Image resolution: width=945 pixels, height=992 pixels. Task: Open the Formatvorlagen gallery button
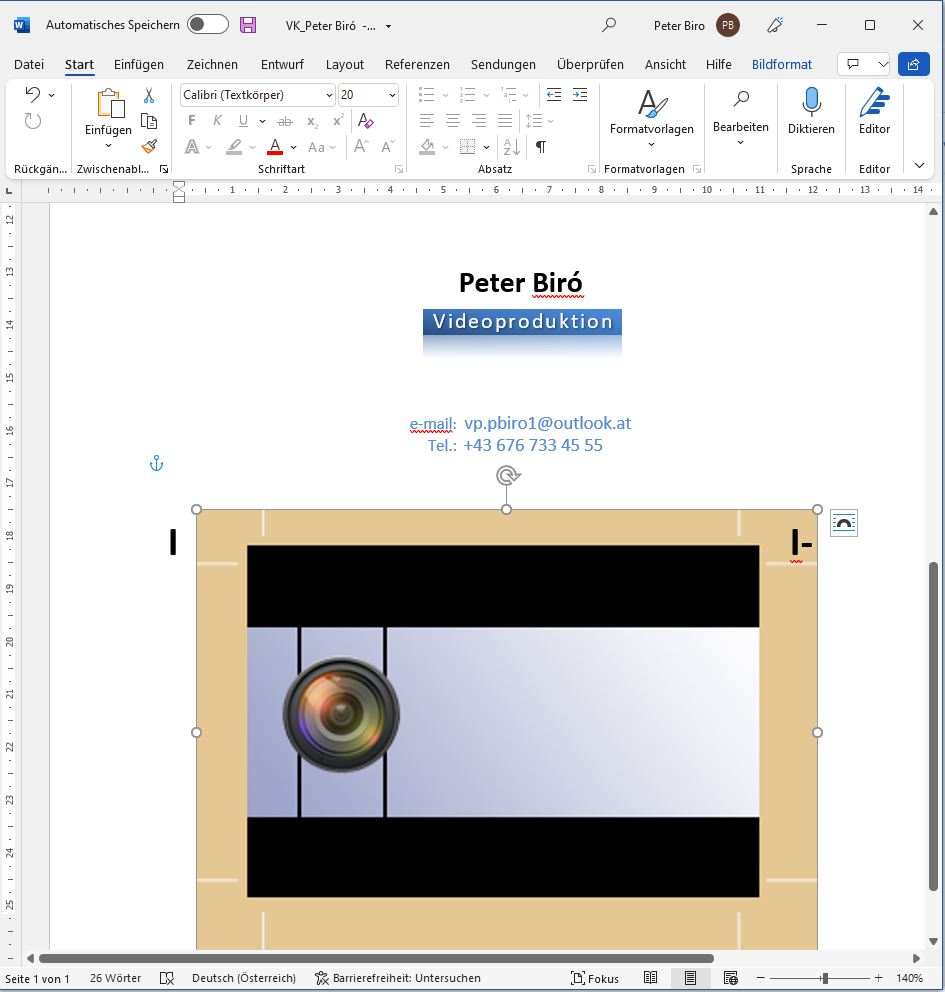click(x=651, y=114)
